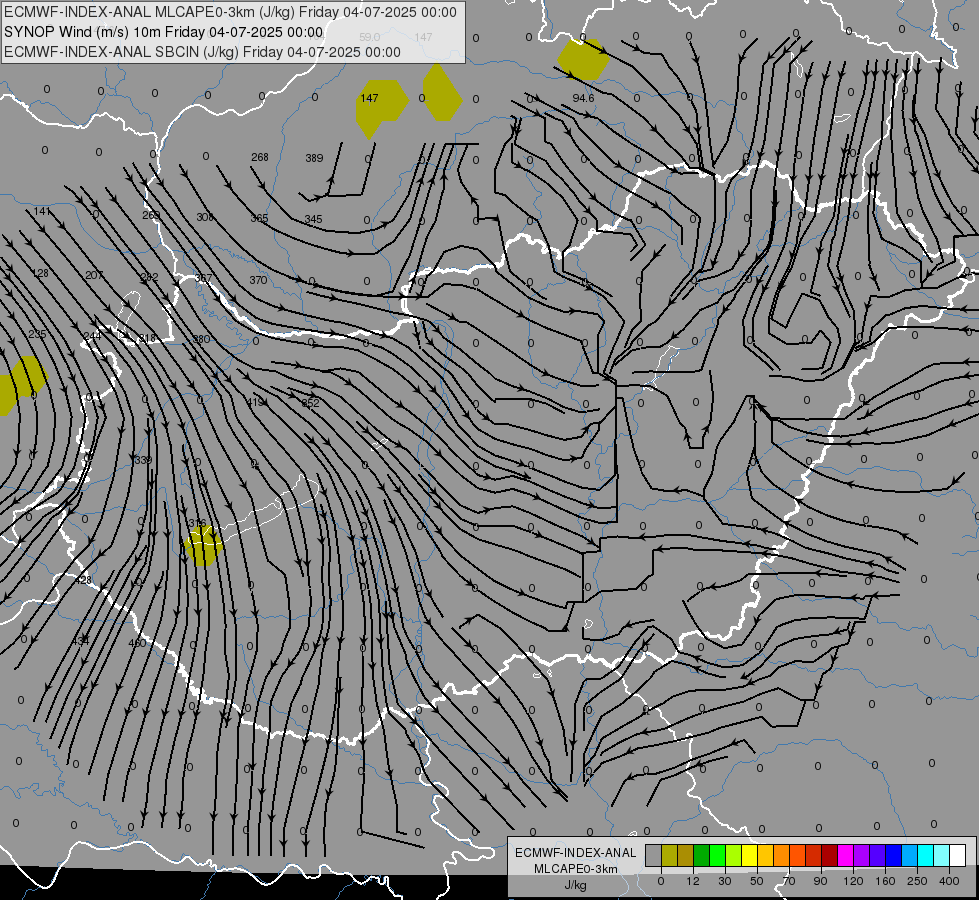Screen dimensions: 979x900
Task: Select the map value 306
Action: 205,217
